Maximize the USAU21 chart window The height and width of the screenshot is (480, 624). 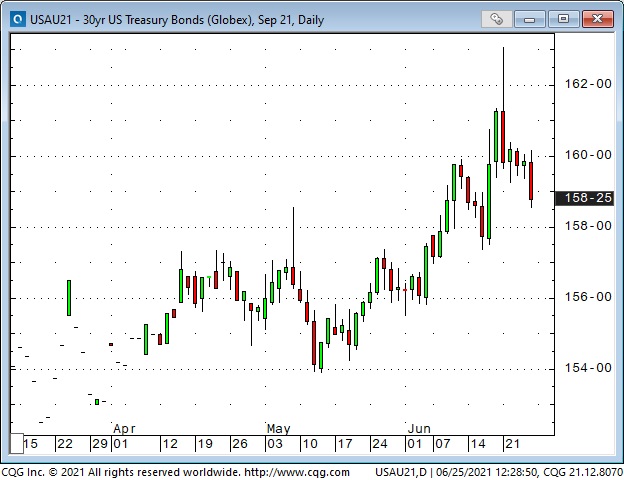coord(563,19)
